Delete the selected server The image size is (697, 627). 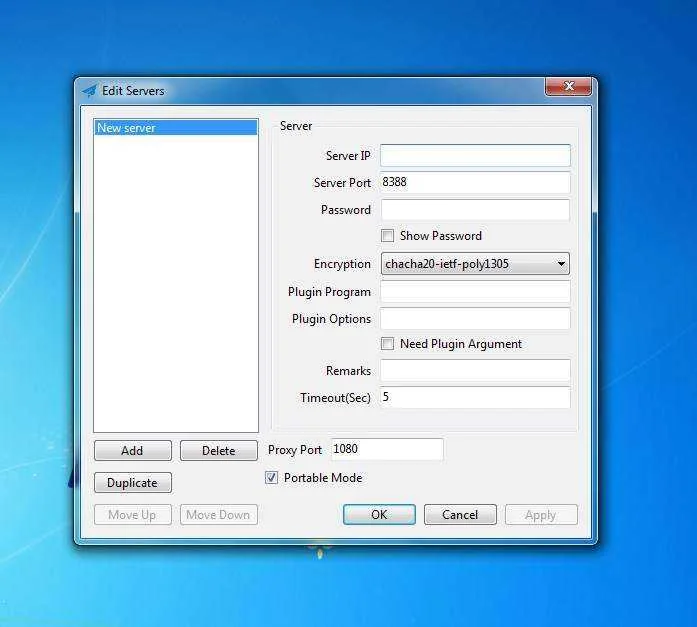(218, 451)
